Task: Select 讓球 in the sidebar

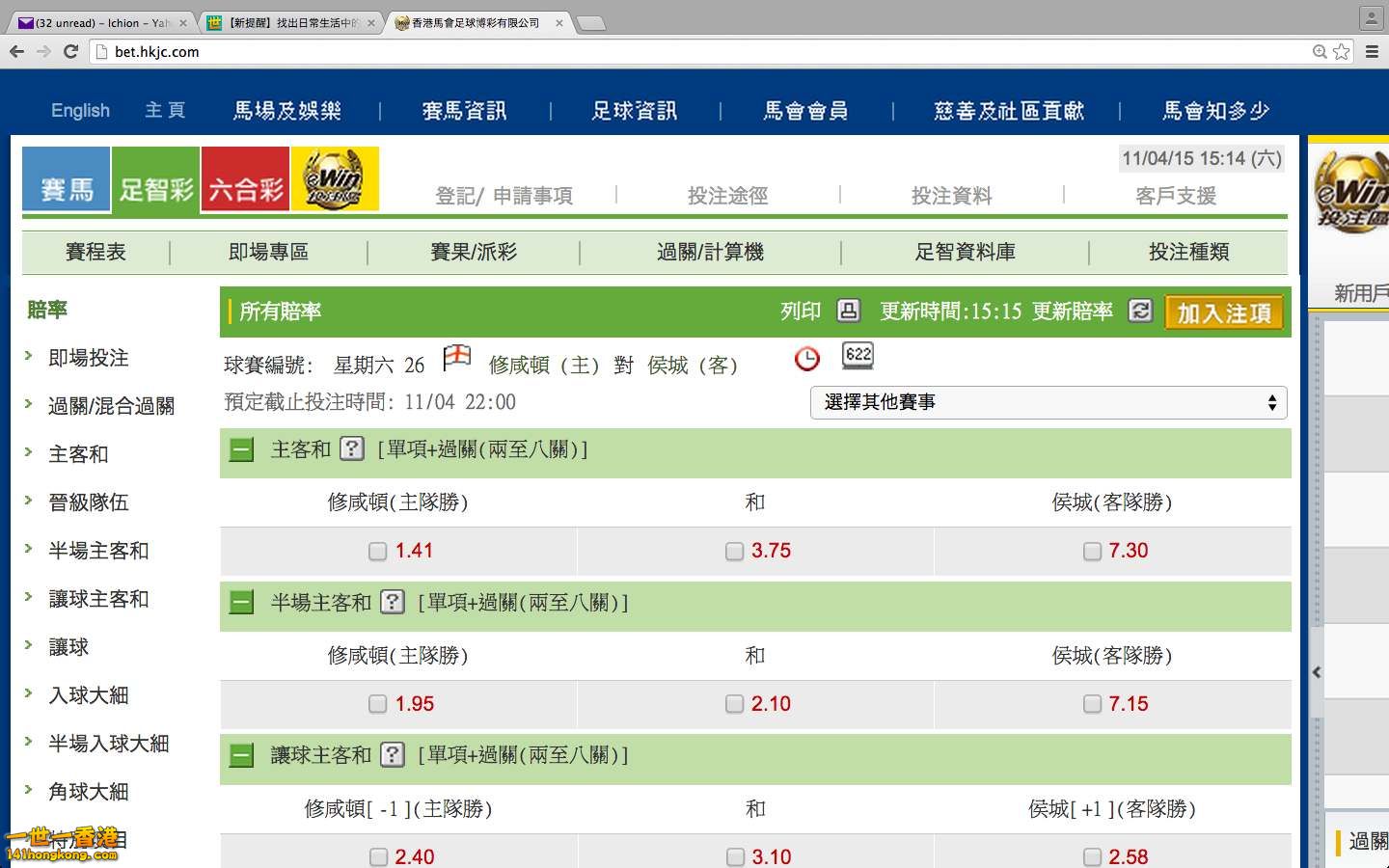Action: [x=68, y=647]
